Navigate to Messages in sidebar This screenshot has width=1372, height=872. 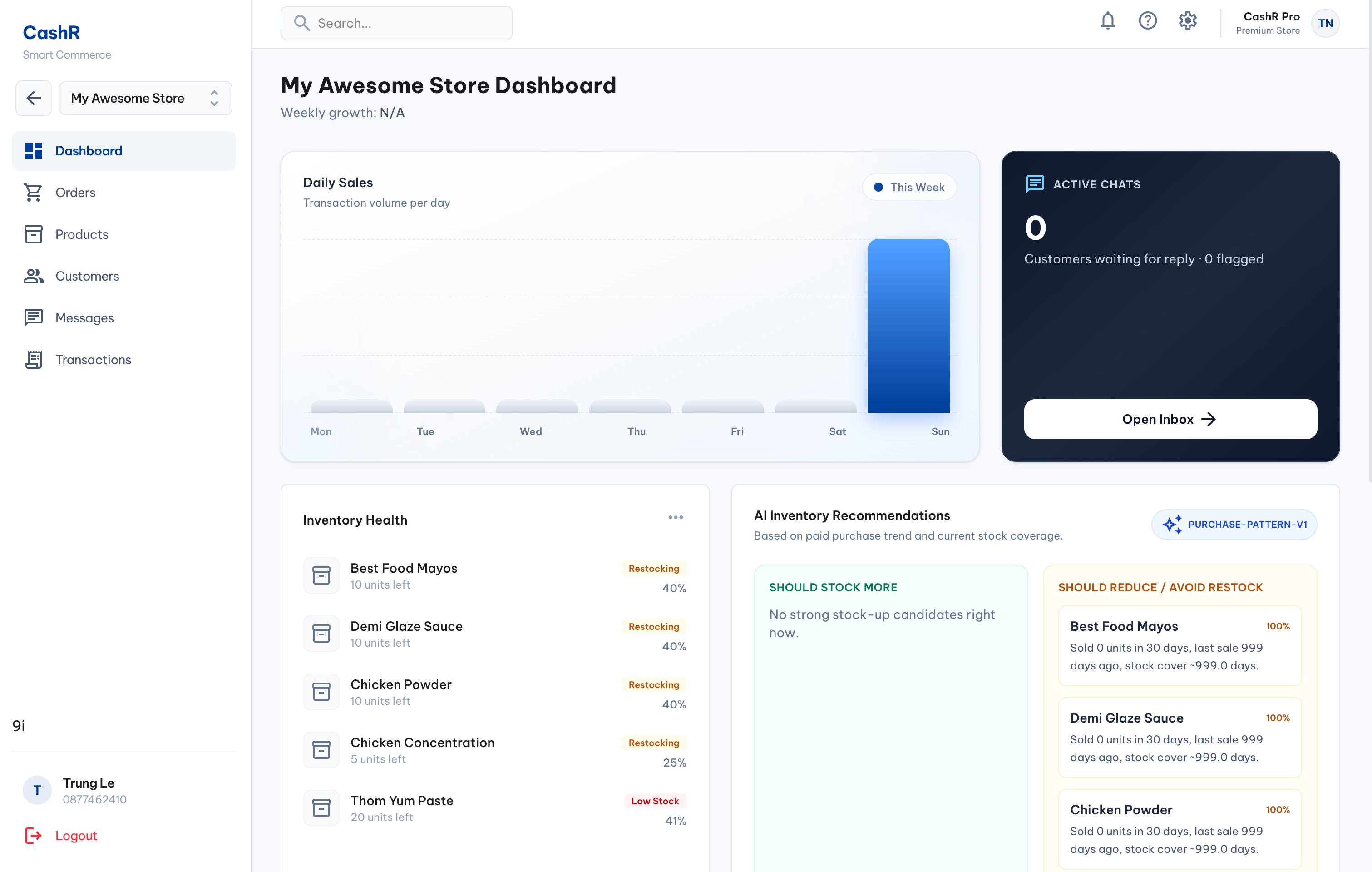pos(84,318)
